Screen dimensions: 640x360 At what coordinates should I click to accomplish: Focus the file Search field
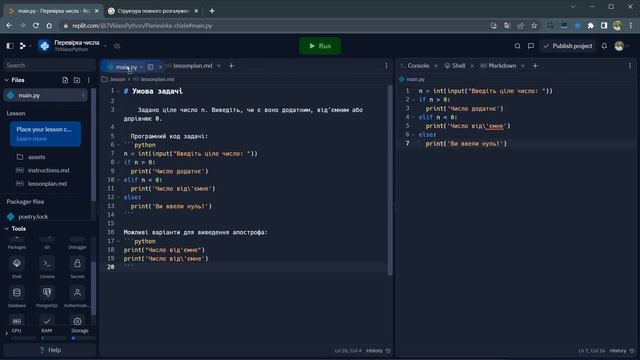point(49,65)
